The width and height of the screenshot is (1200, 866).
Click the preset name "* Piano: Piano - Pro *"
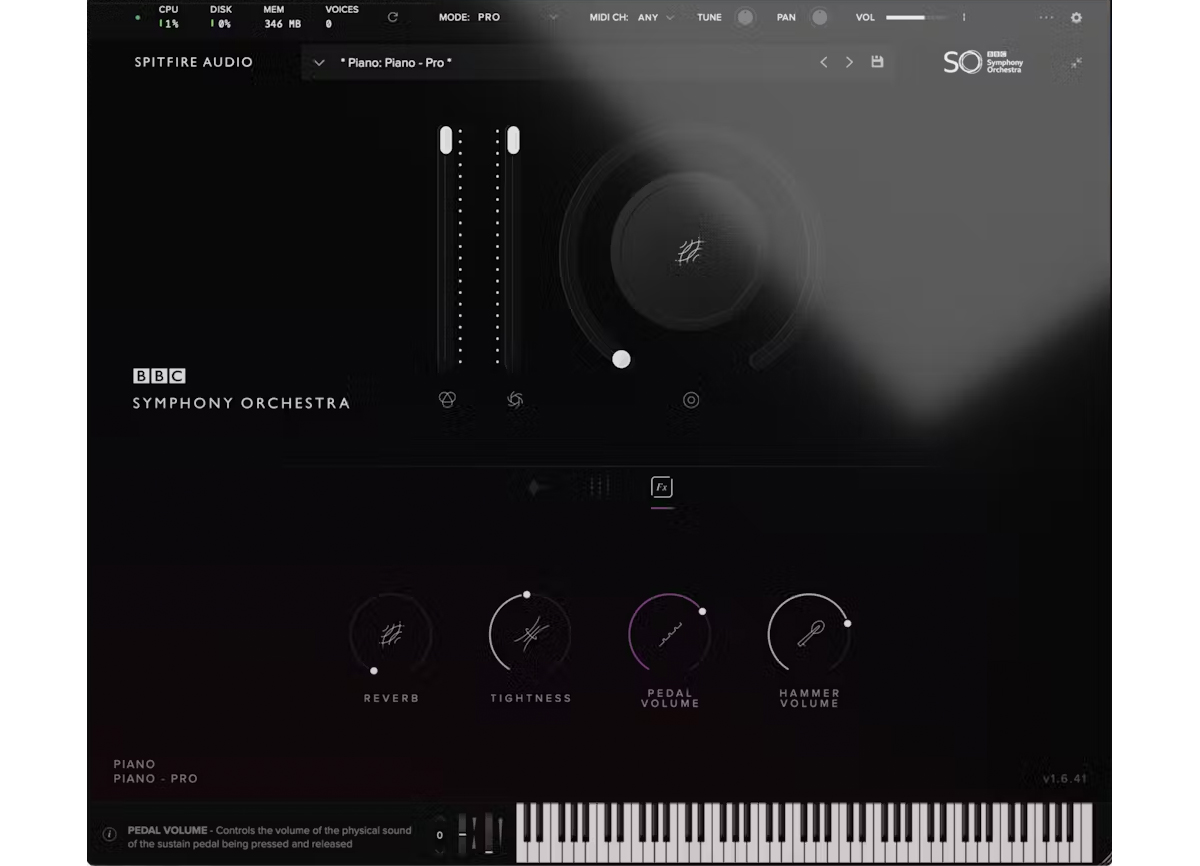click(x=396, y=63)
